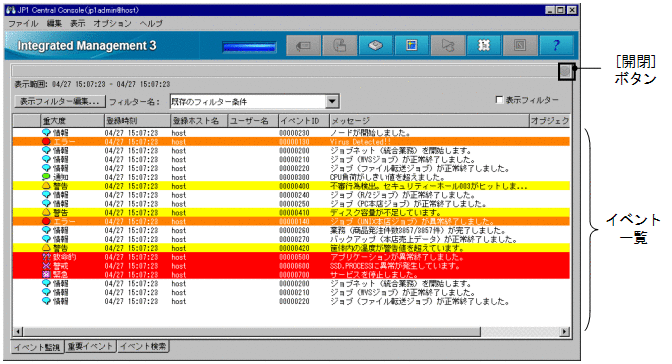Click the JP1 Central Console title bar icon
This screenshot has width=672, height=364.
pos(11,10)
